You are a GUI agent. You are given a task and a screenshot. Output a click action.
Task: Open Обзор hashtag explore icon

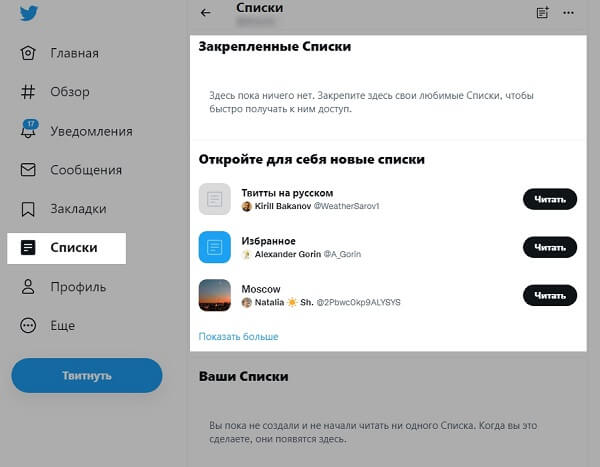pos(28,92)
